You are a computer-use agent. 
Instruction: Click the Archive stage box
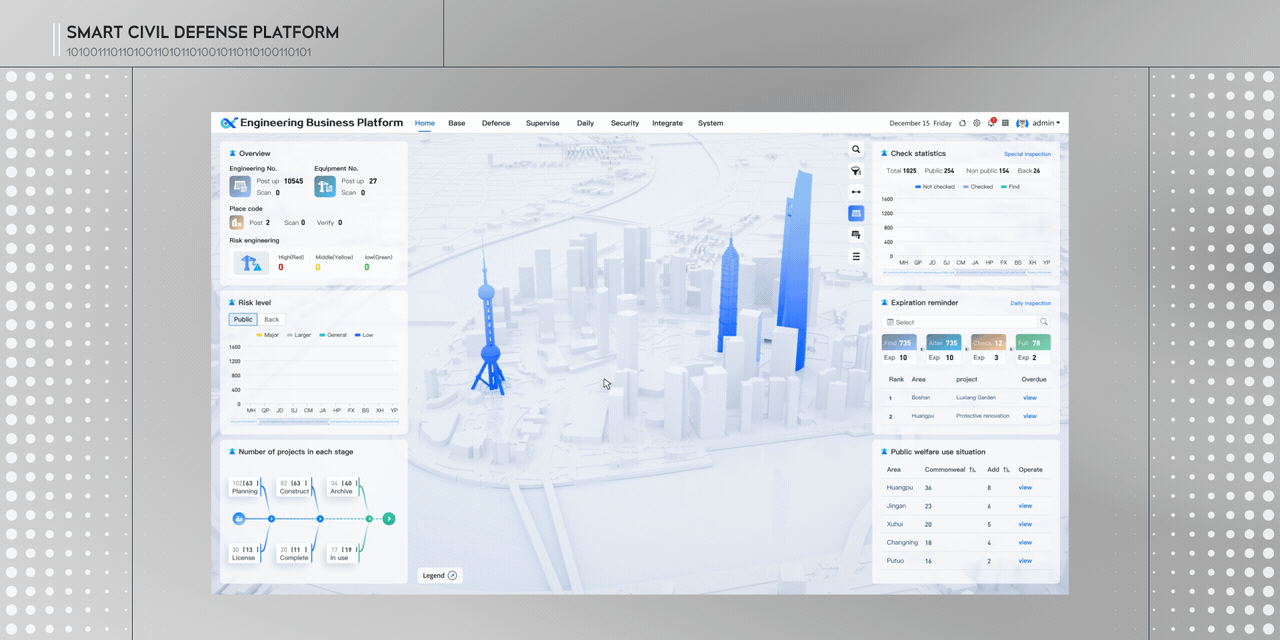point(343,487)
